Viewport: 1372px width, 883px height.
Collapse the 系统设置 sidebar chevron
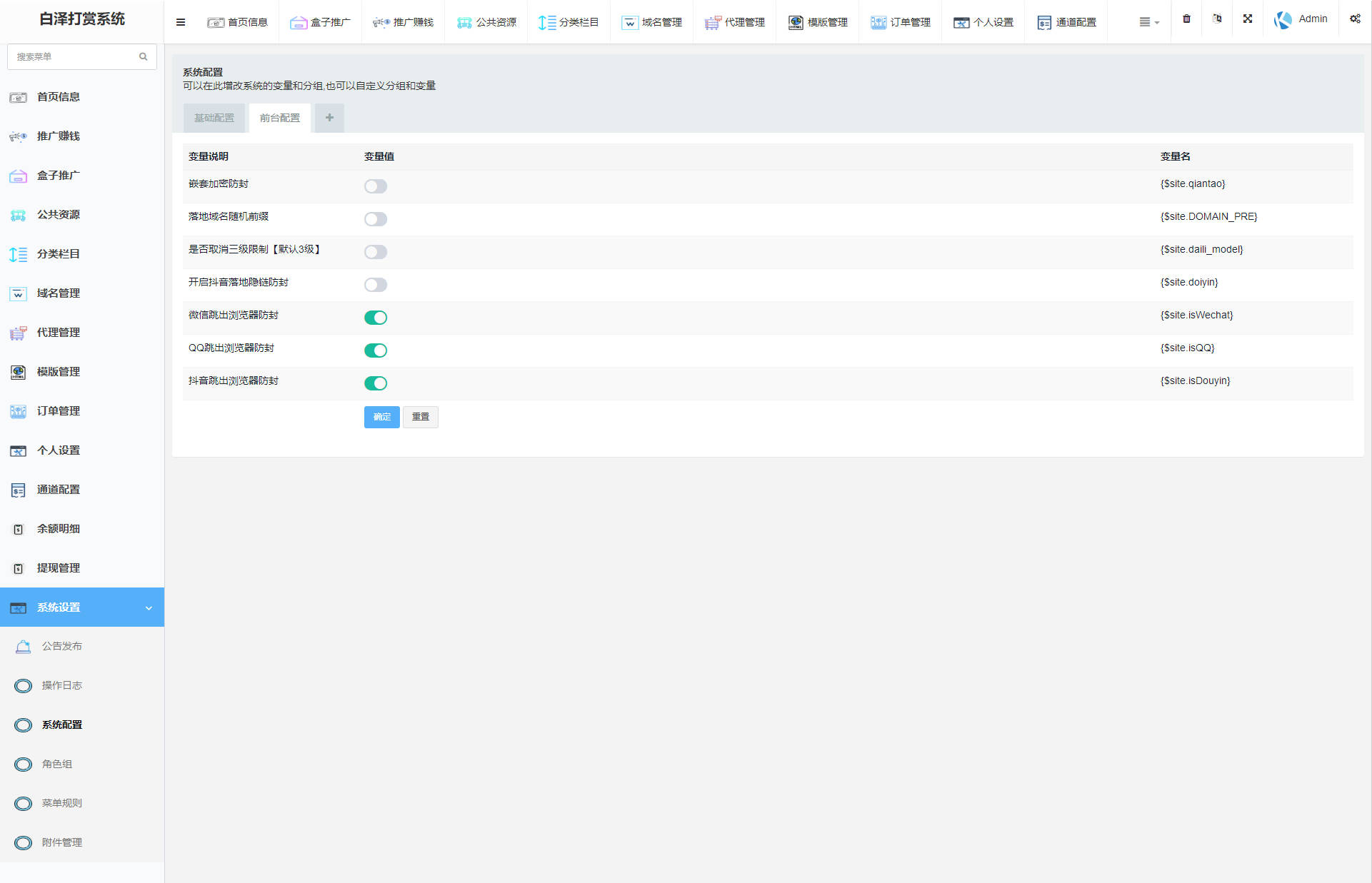tap(149, 608)
